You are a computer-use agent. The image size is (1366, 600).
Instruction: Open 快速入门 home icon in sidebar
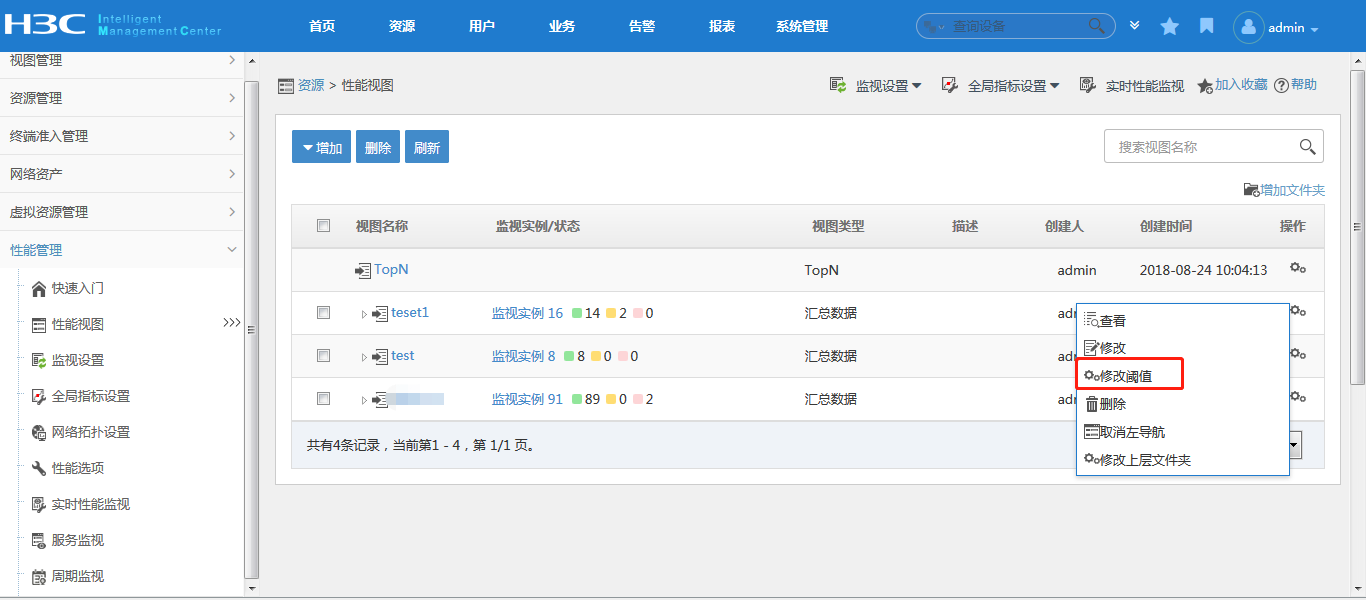pos(39,289)
